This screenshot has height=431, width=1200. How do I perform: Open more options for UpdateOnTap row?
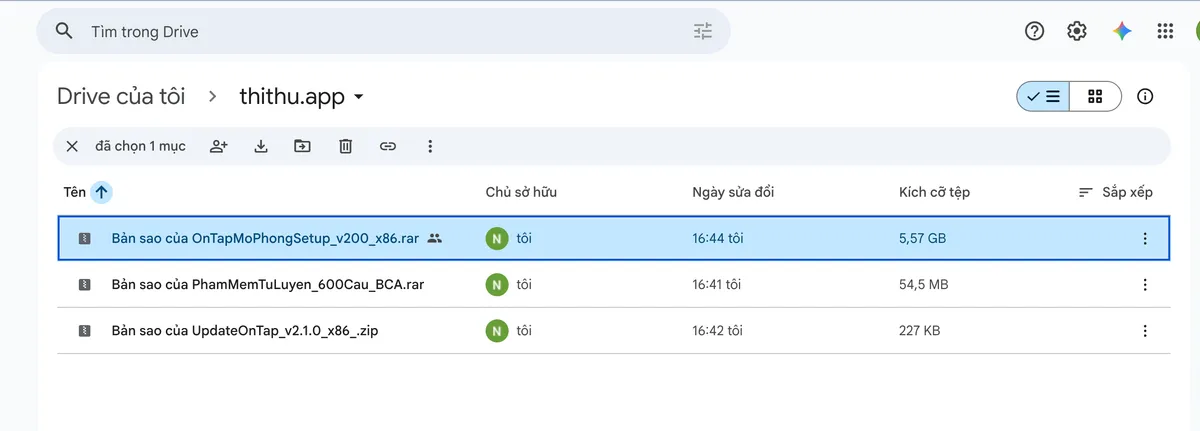(x=1145, y=330)
